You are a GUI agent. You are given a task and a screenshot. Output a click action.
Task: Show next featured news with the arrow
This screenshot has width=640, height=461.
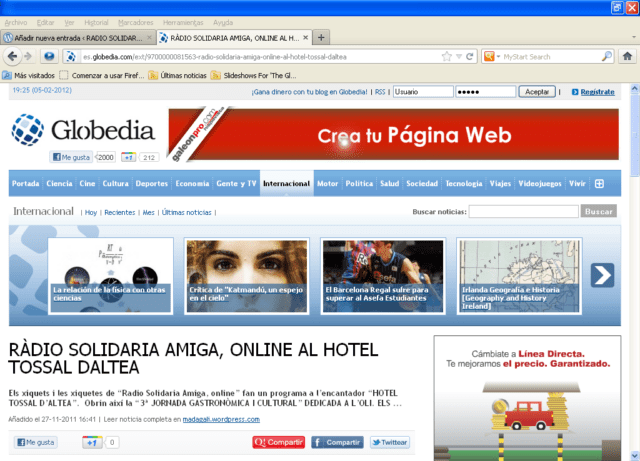click(x=602, y=275)
